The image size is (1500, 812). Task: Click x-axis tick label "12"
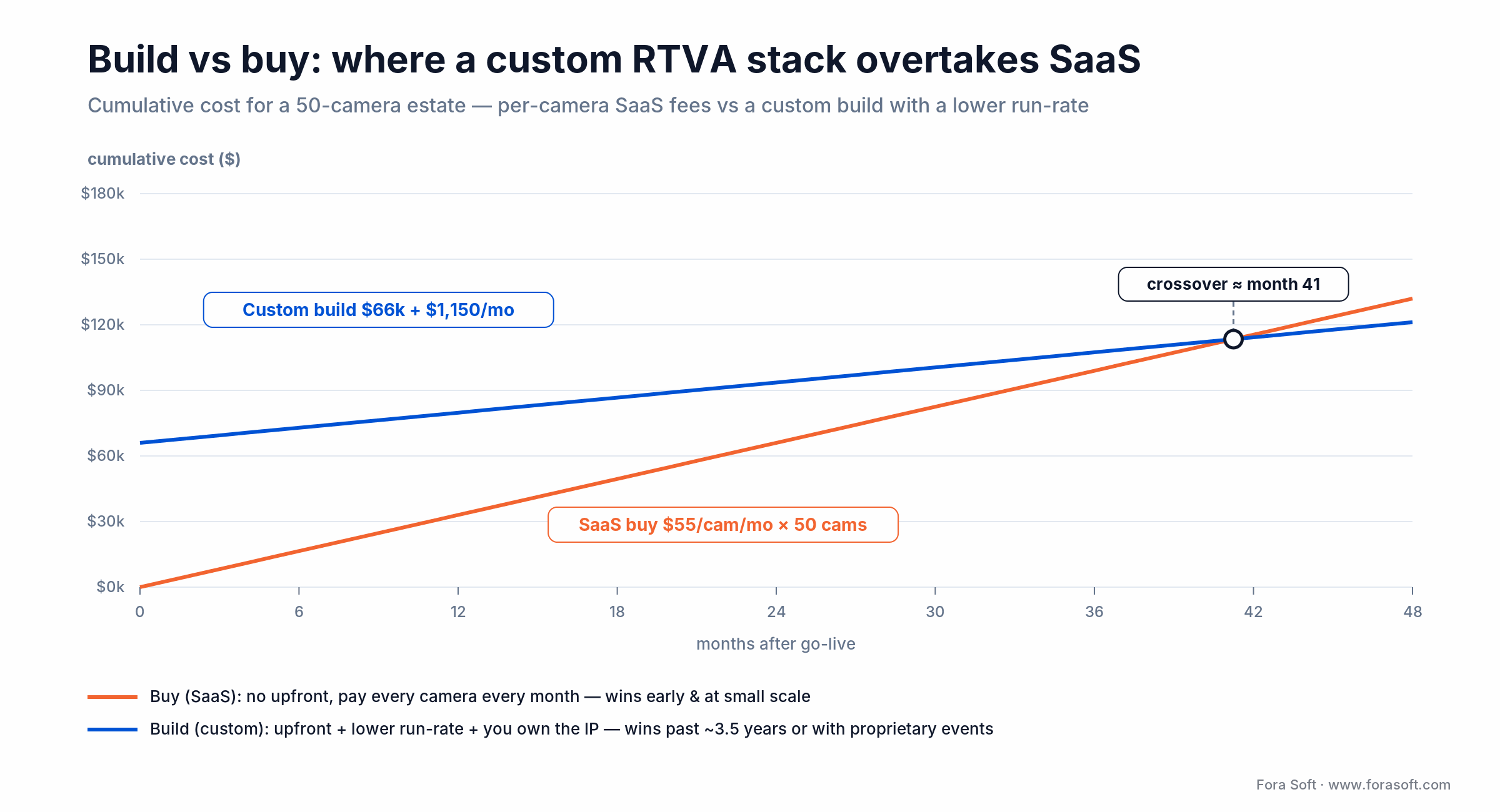click(x=458, y=612)
